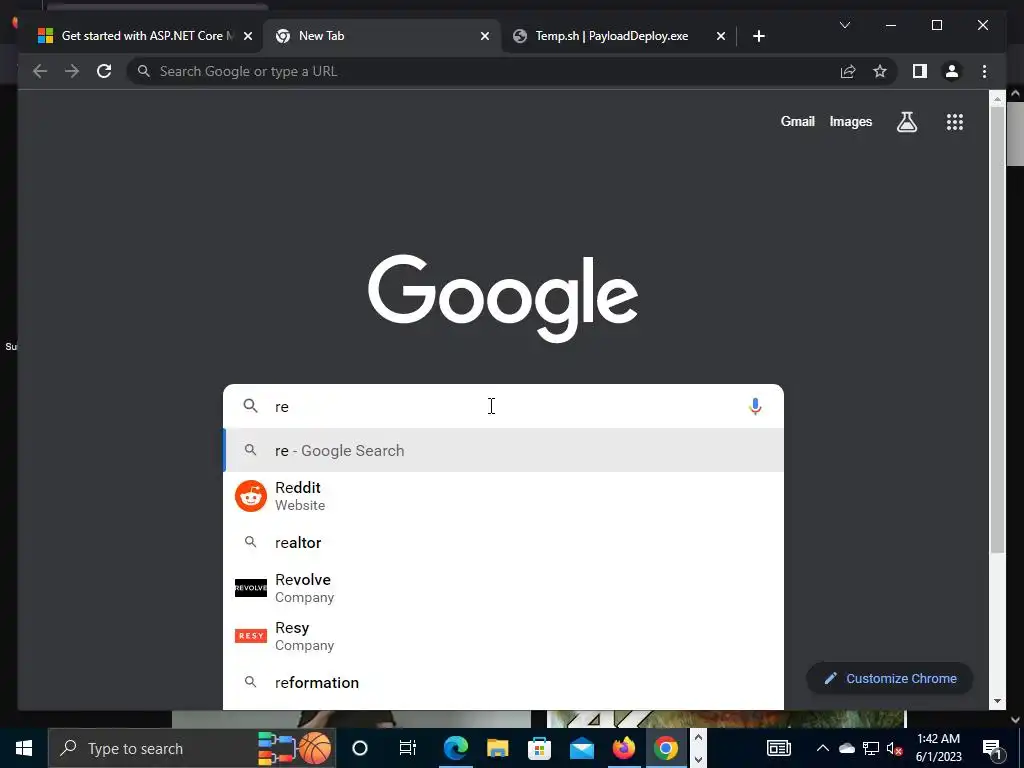This screenshot has width=1024, height=768.
Task: Launch Microsoft Edge from taskbar
Action: [456, 748]
